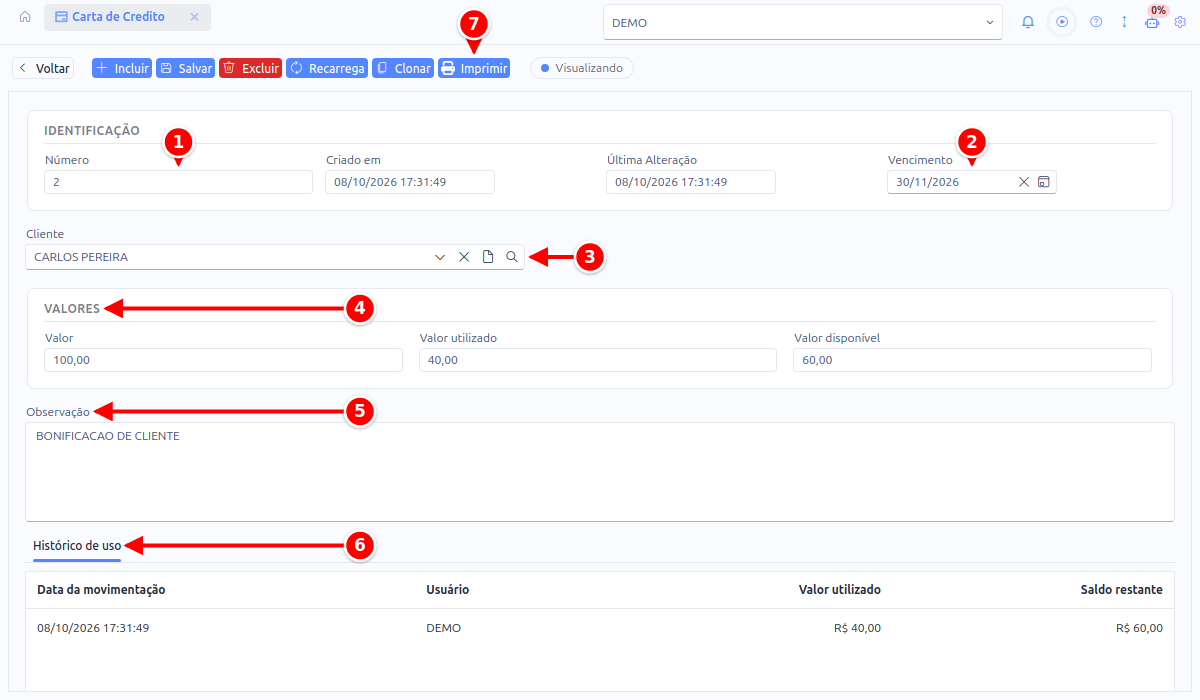This screenshot has height=700, width=1200.
Task: Delete the record with Excluir
Action: point(250,69)
